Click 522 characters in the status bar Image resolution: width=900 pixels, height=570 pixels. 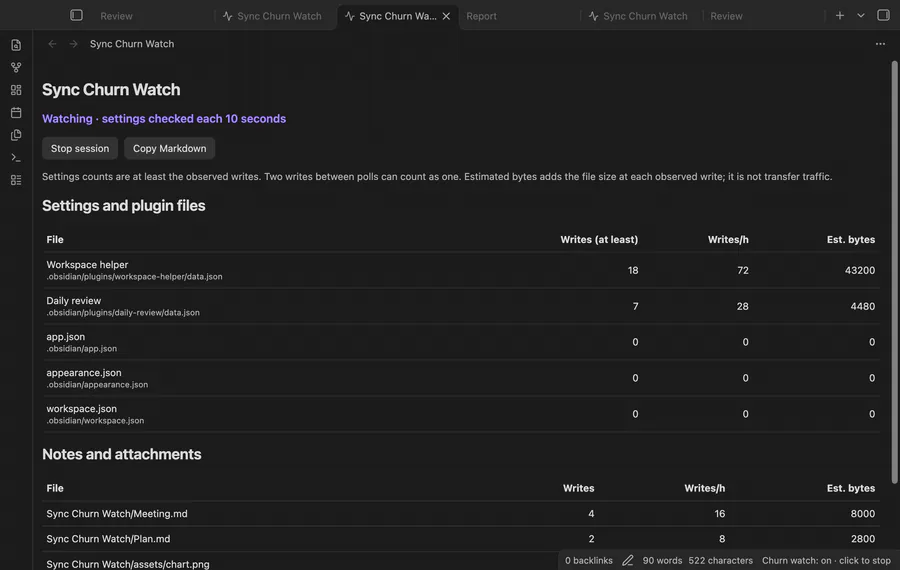720,560
